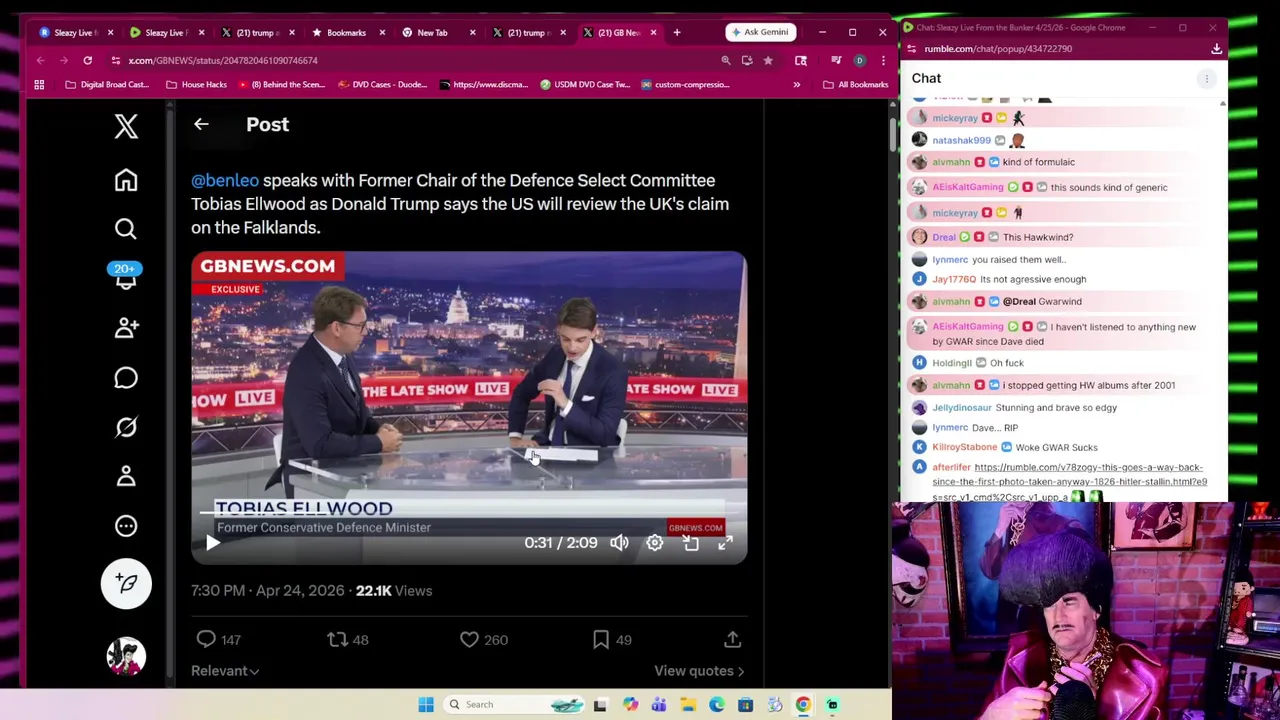Go to the X Home feed icon
This screenshot has height=720, width=1280.
126,180
